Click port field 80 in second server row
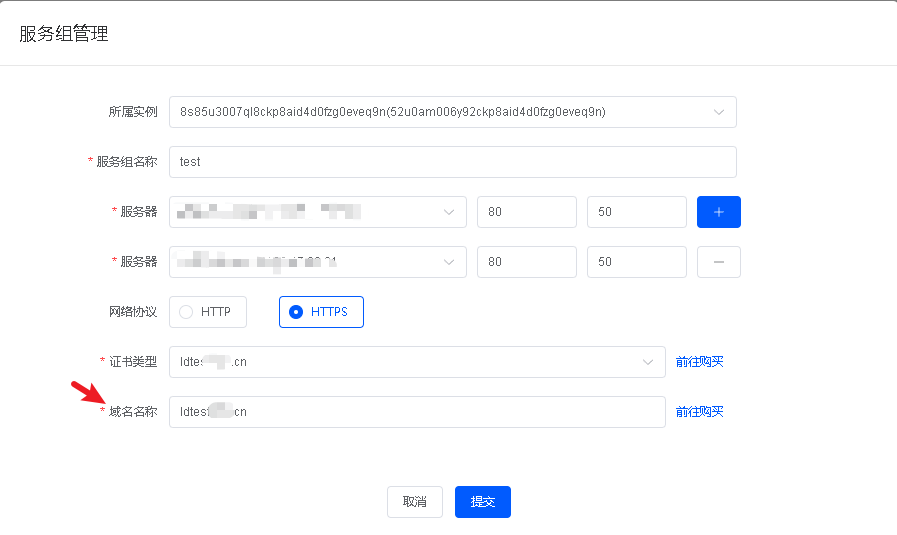This screenshot has width=897, height=535. pyautogui.click(x=526, y=262)
